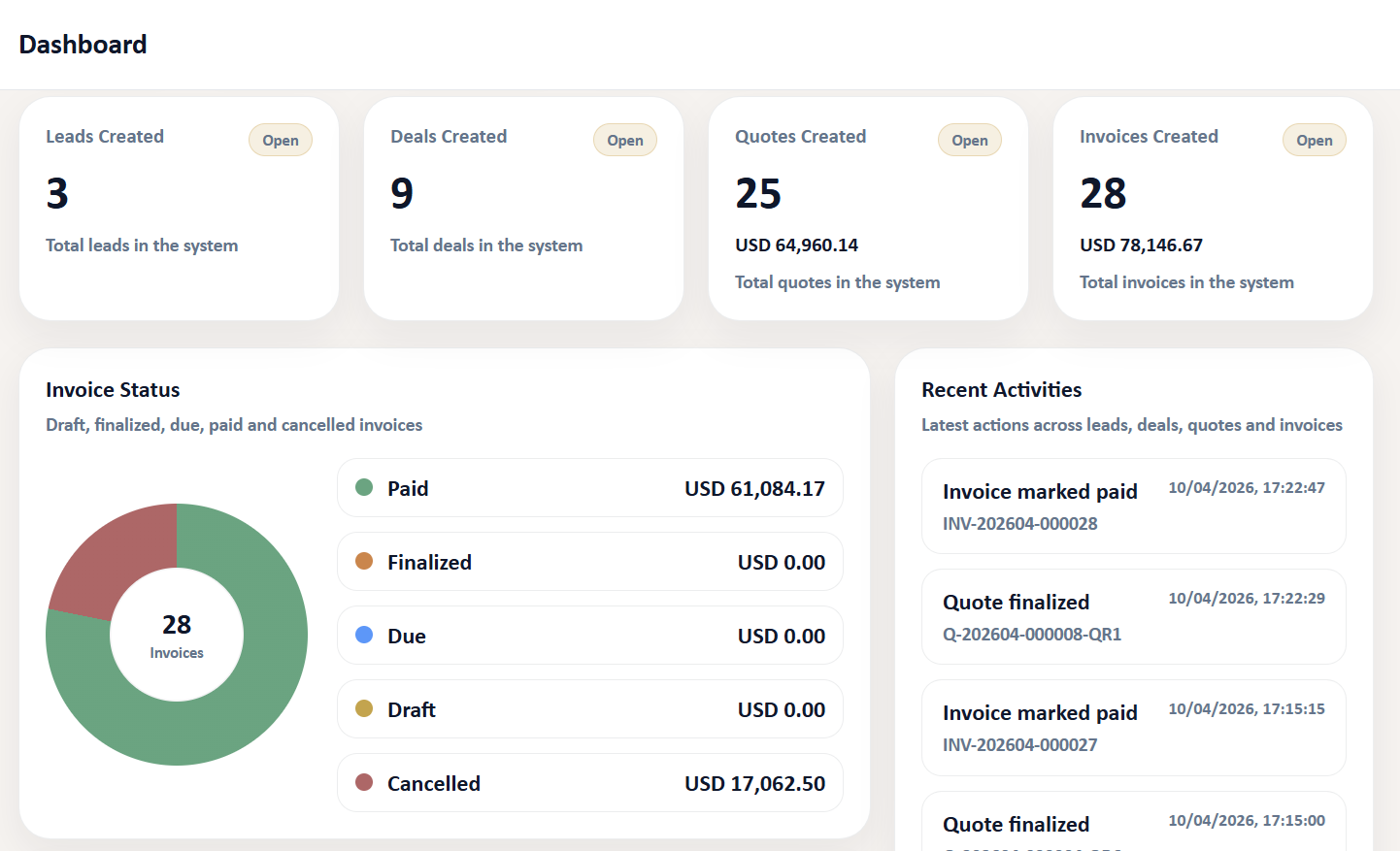Open invoice link INV-202604-000027

[1019, 745]
